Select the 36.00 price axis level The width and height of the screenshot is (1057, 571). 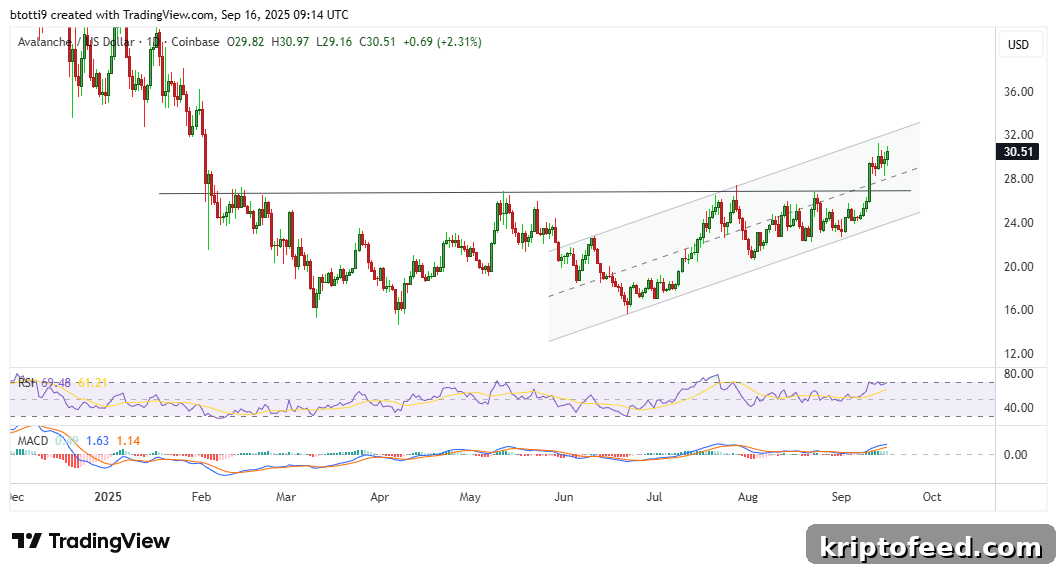(1019, 92)
